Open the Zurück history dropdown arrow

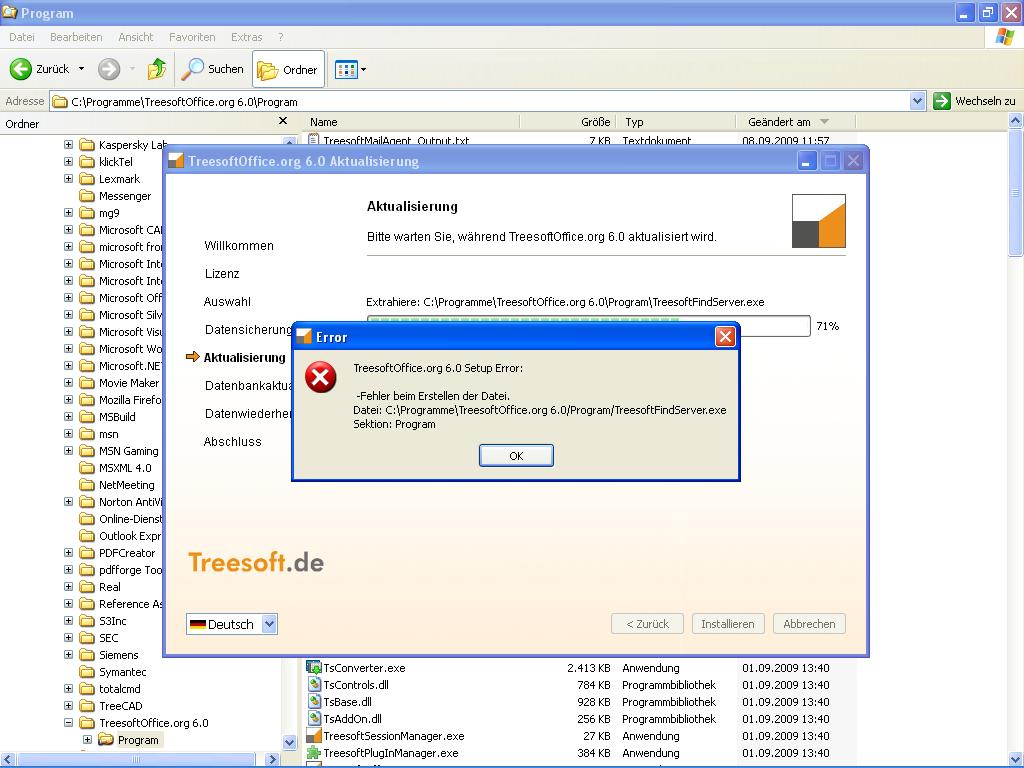[x=81, y=69]
